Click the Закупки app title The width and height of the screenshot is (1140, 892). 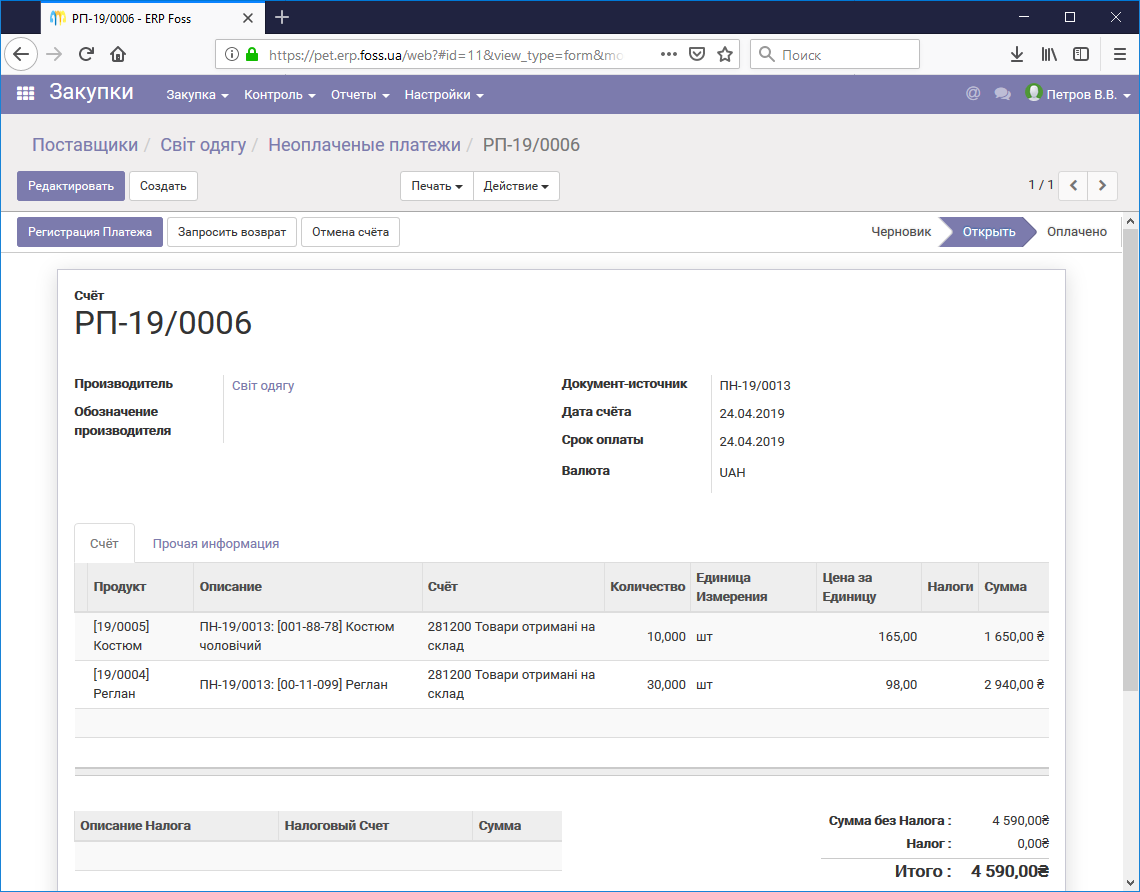[92, 92]
